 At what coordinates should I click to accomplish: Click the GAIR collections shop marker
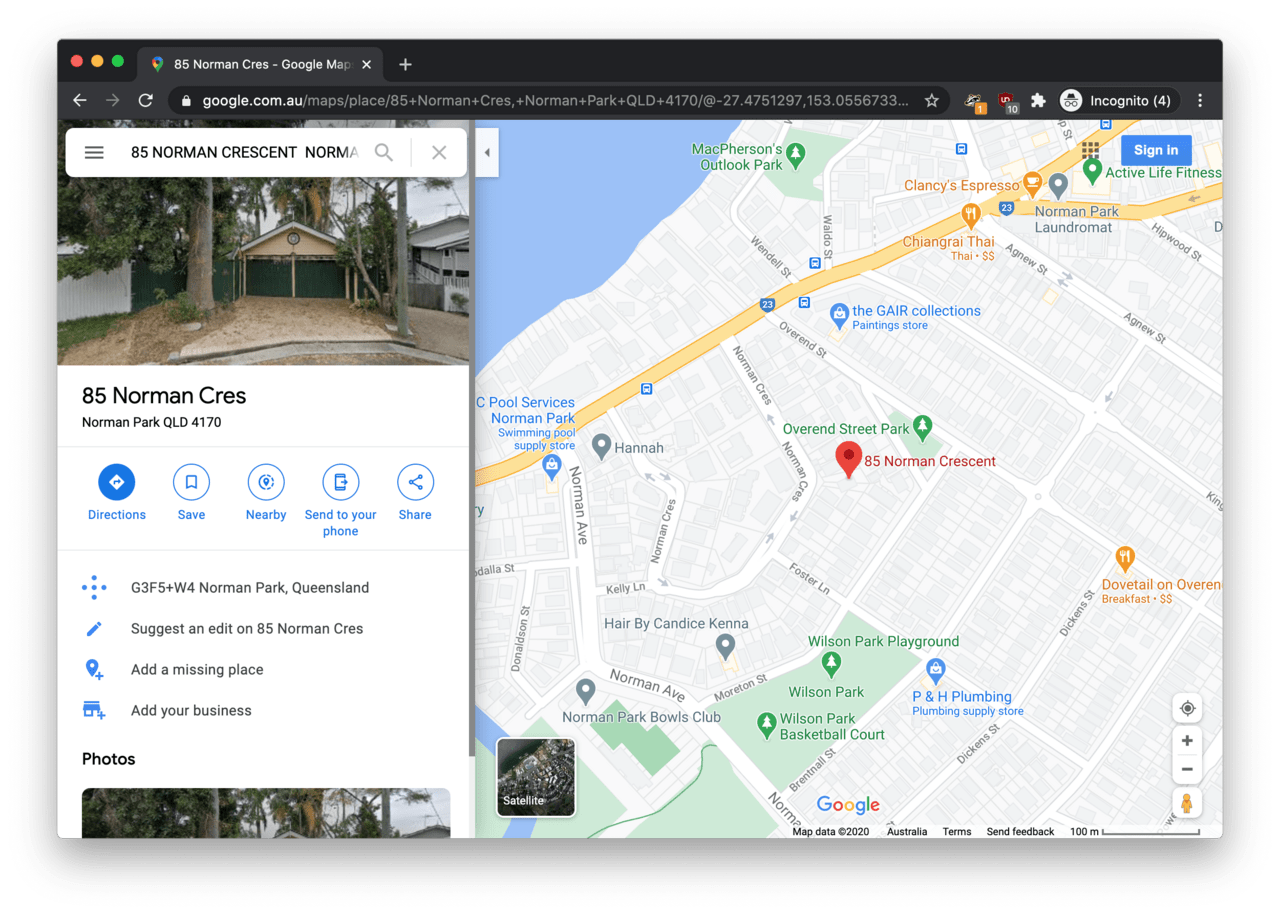tap(839, 315)
